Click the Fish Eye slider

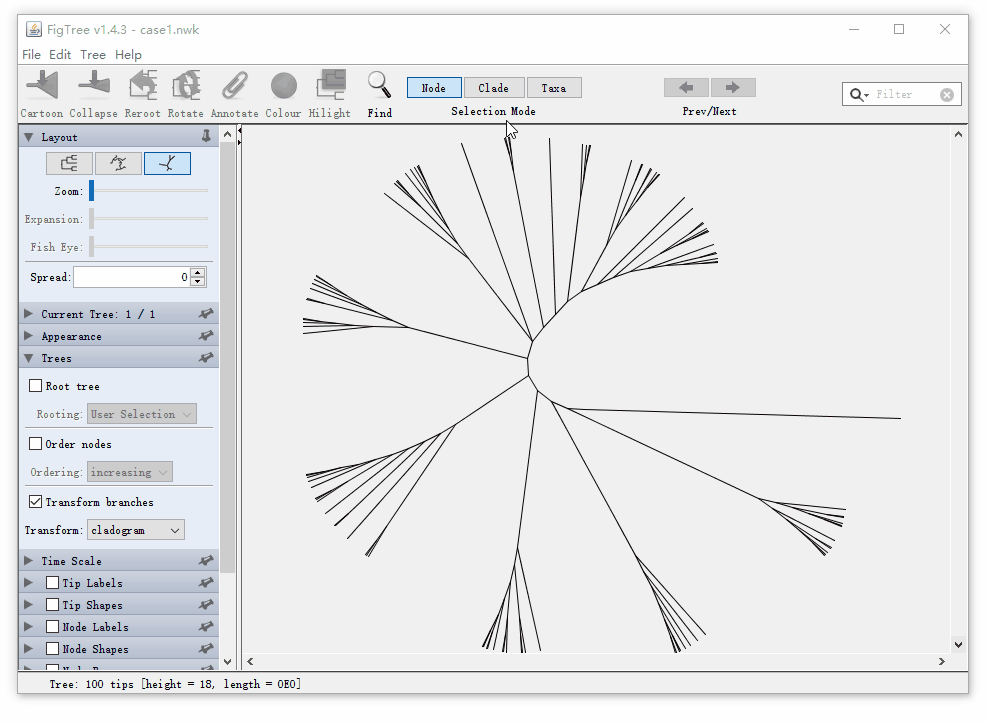tap(149, 246)
